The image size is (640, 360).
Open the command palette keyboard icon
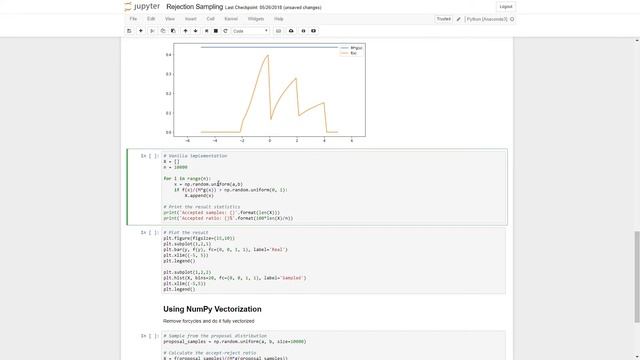pyautogui.click(x=278, y=31)
